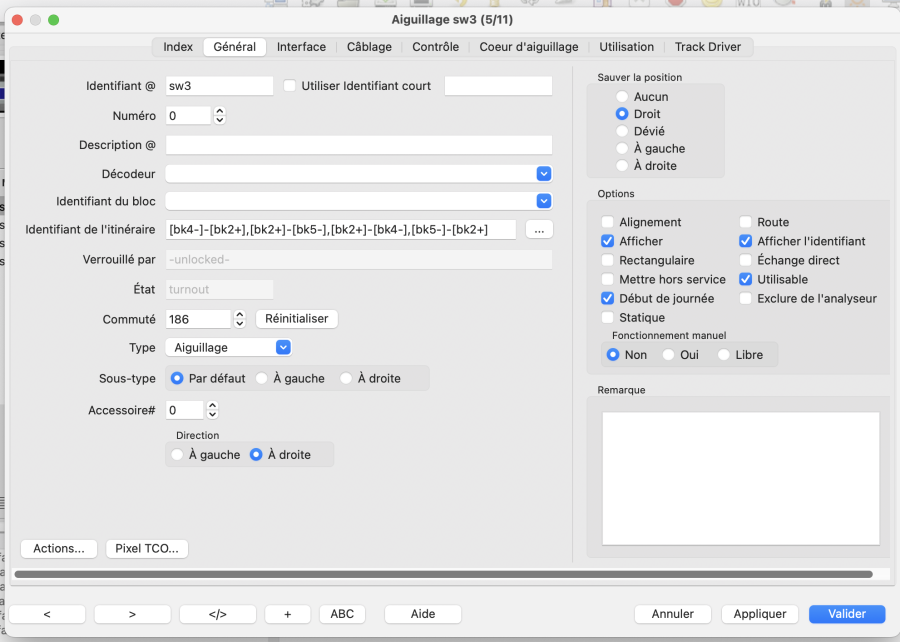Click the Réinitialiser button
Screen dimensions: 900x642
[297, 319]
